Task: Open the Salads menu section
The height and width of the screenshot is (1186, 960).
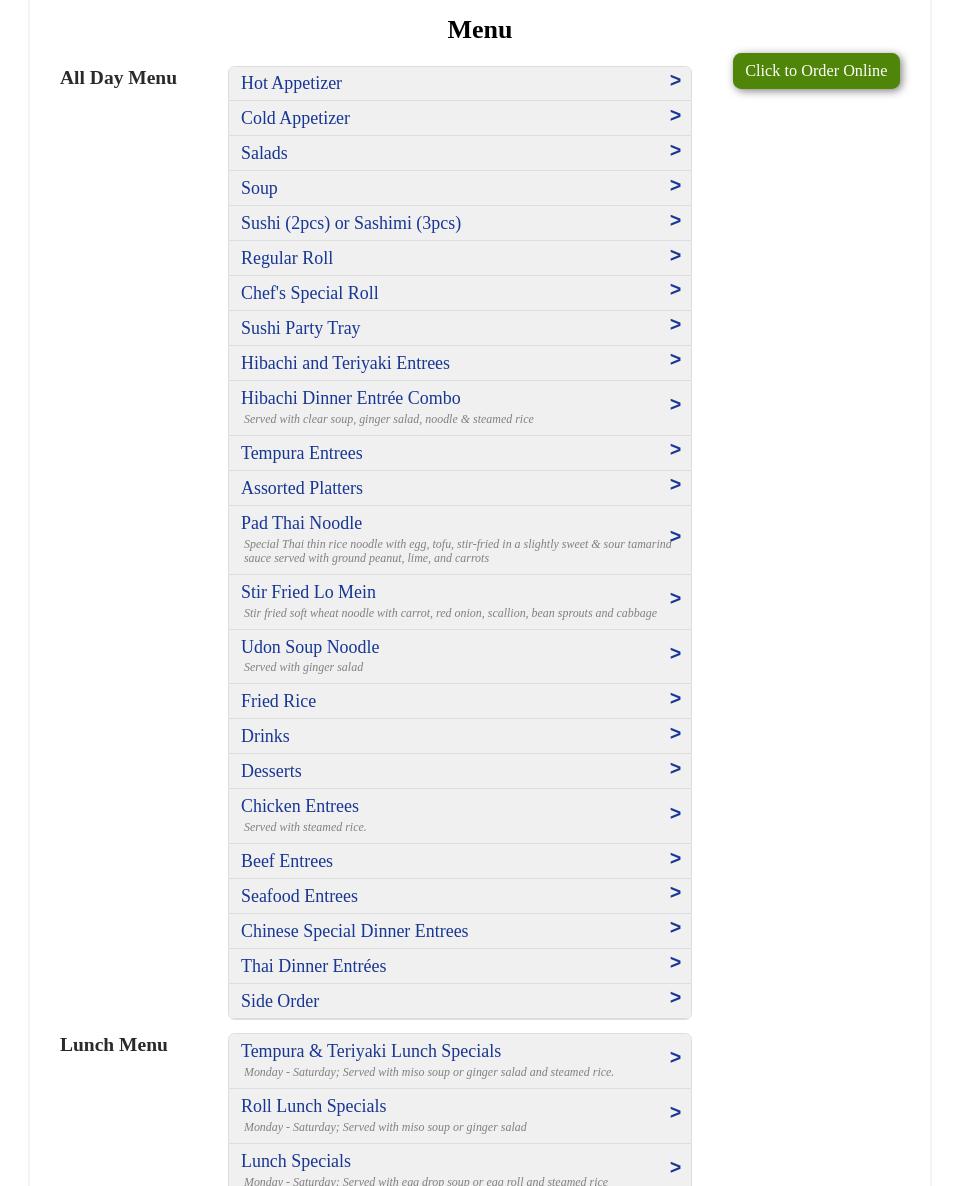Action: click(x=264, y=153)
